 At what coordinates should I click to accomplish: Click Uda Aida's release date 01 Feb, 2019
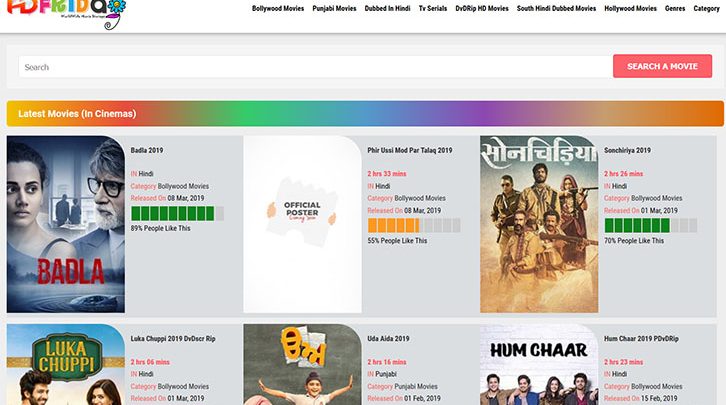(x=422, y=399)
